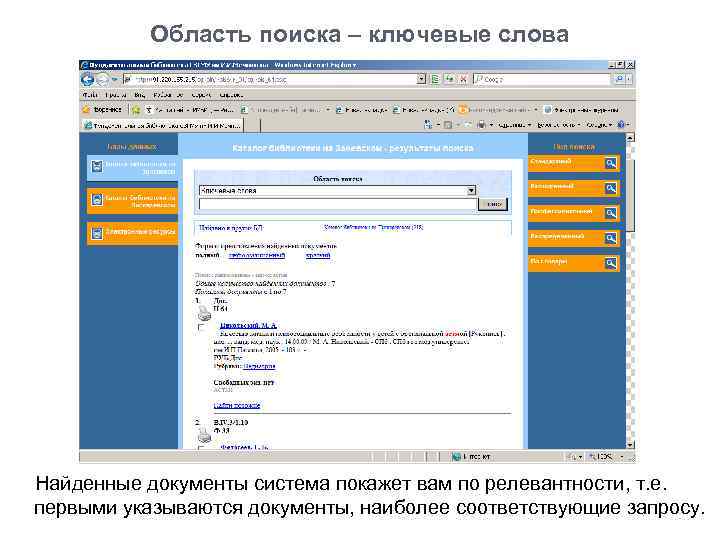Click icon of Каталог библиотеки на Заневском entry
The width and height of the screenshot is (720, 540).
pos(96,166)
